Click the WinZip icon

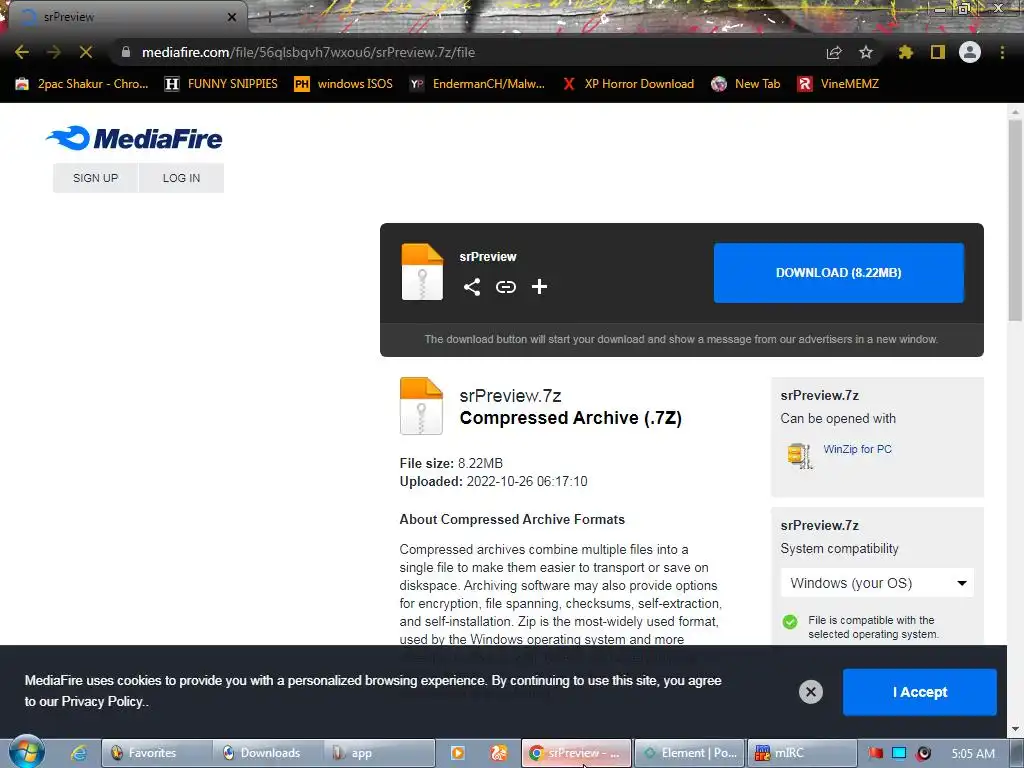click(799, 455)
